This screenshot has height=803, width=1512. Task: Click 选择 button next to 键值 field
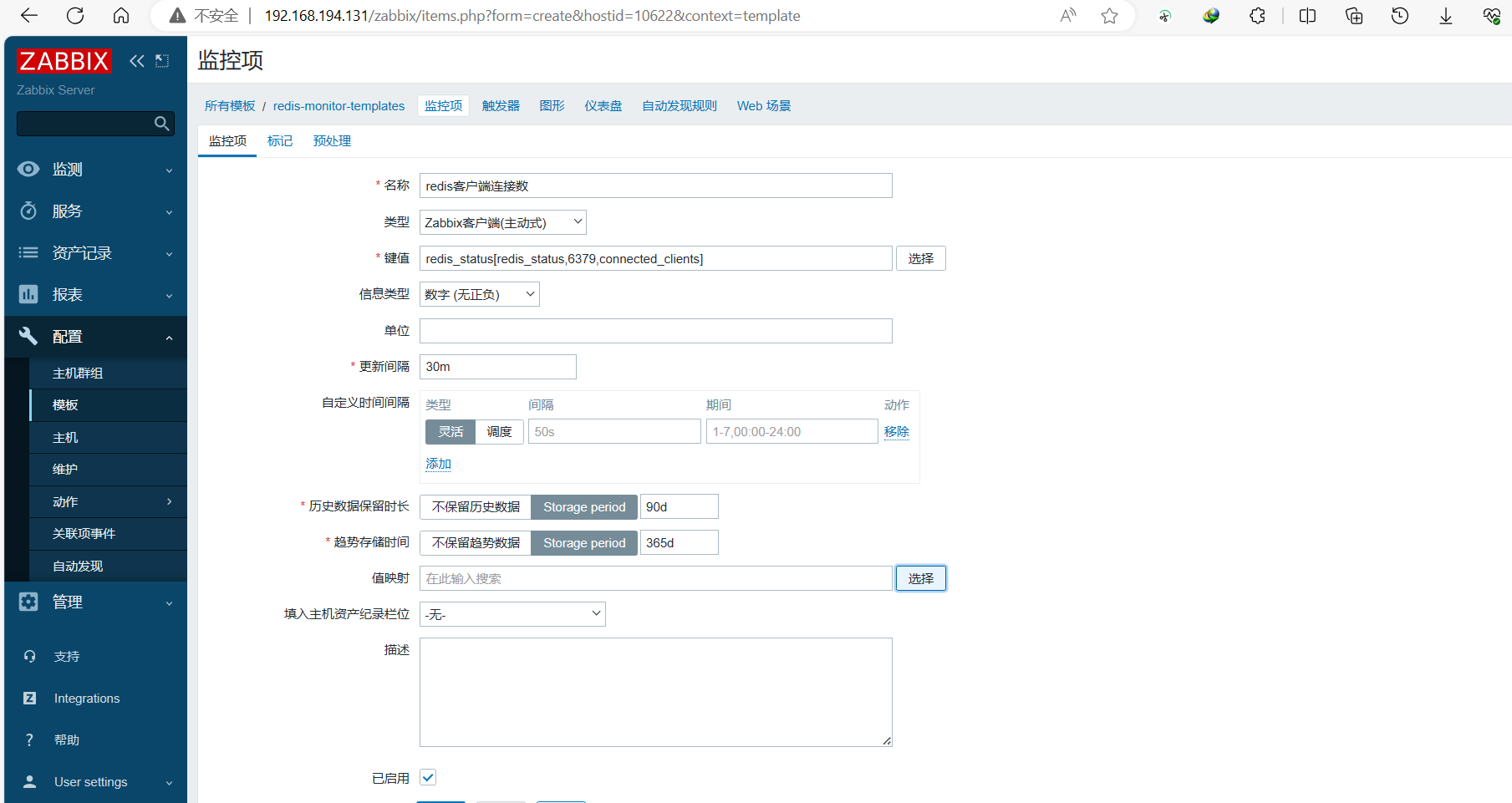pyautogui.click(x=921, y=259)
